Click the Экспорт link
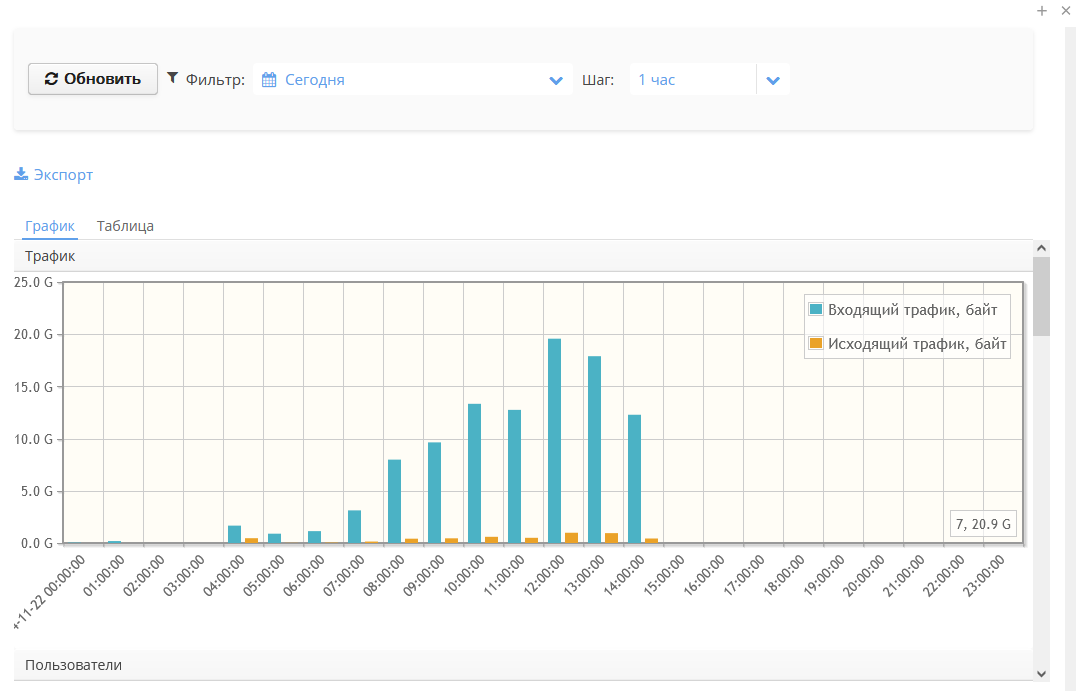Viewport: 1076px width, 691px height. tap(63, 175)
